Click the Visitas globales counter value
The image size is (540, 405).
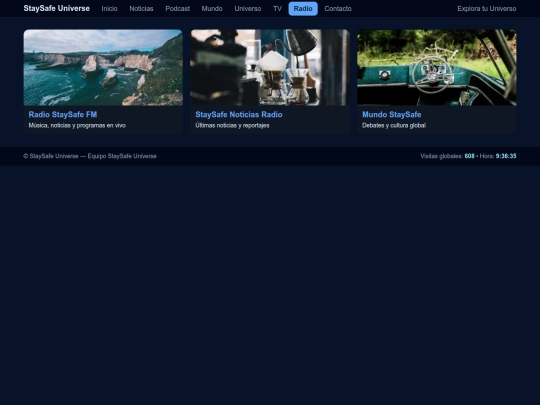click(469, 156)
